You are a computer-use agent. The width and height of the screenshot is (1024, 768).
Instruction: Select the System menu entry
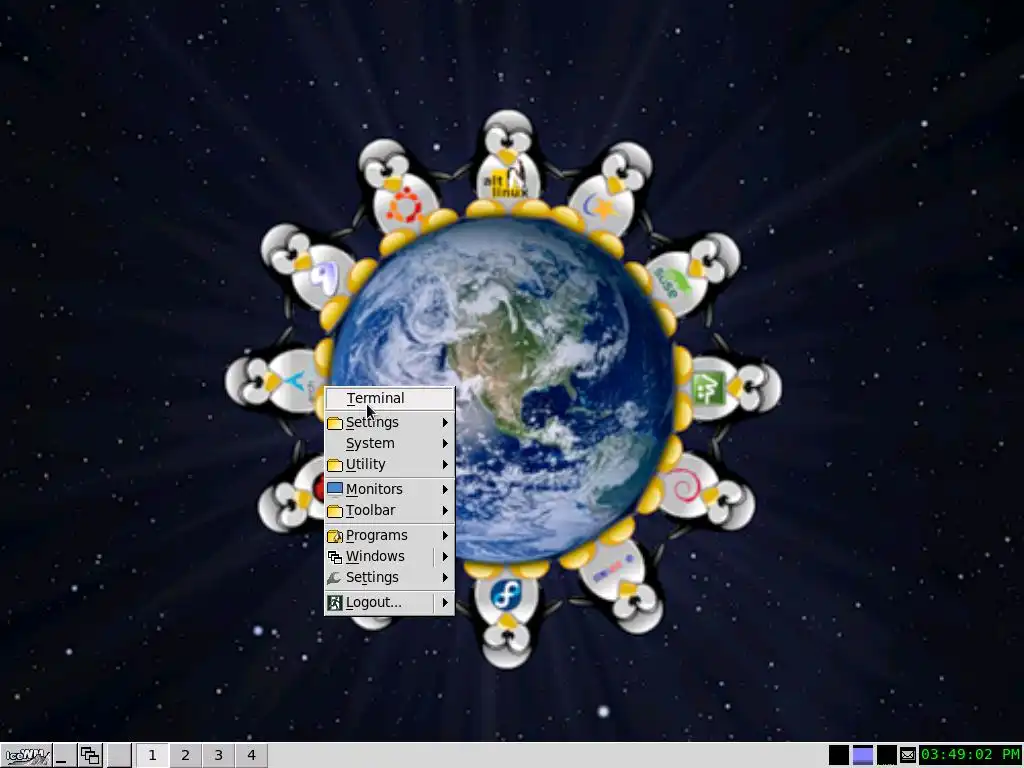[x=389, y=443]
